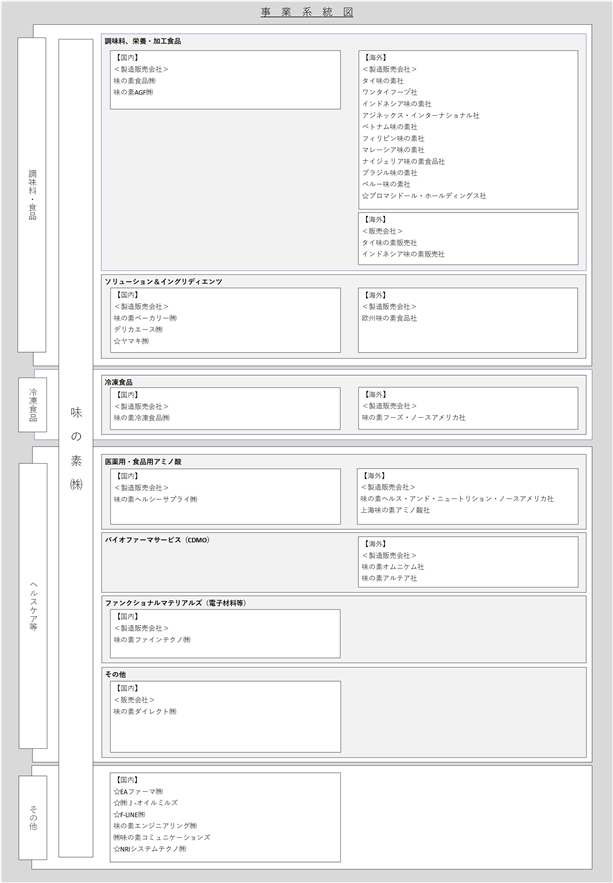Select the vertical label 調味料・食品
This screenshot has width=613, height=883.
click(x=33, y=194)
